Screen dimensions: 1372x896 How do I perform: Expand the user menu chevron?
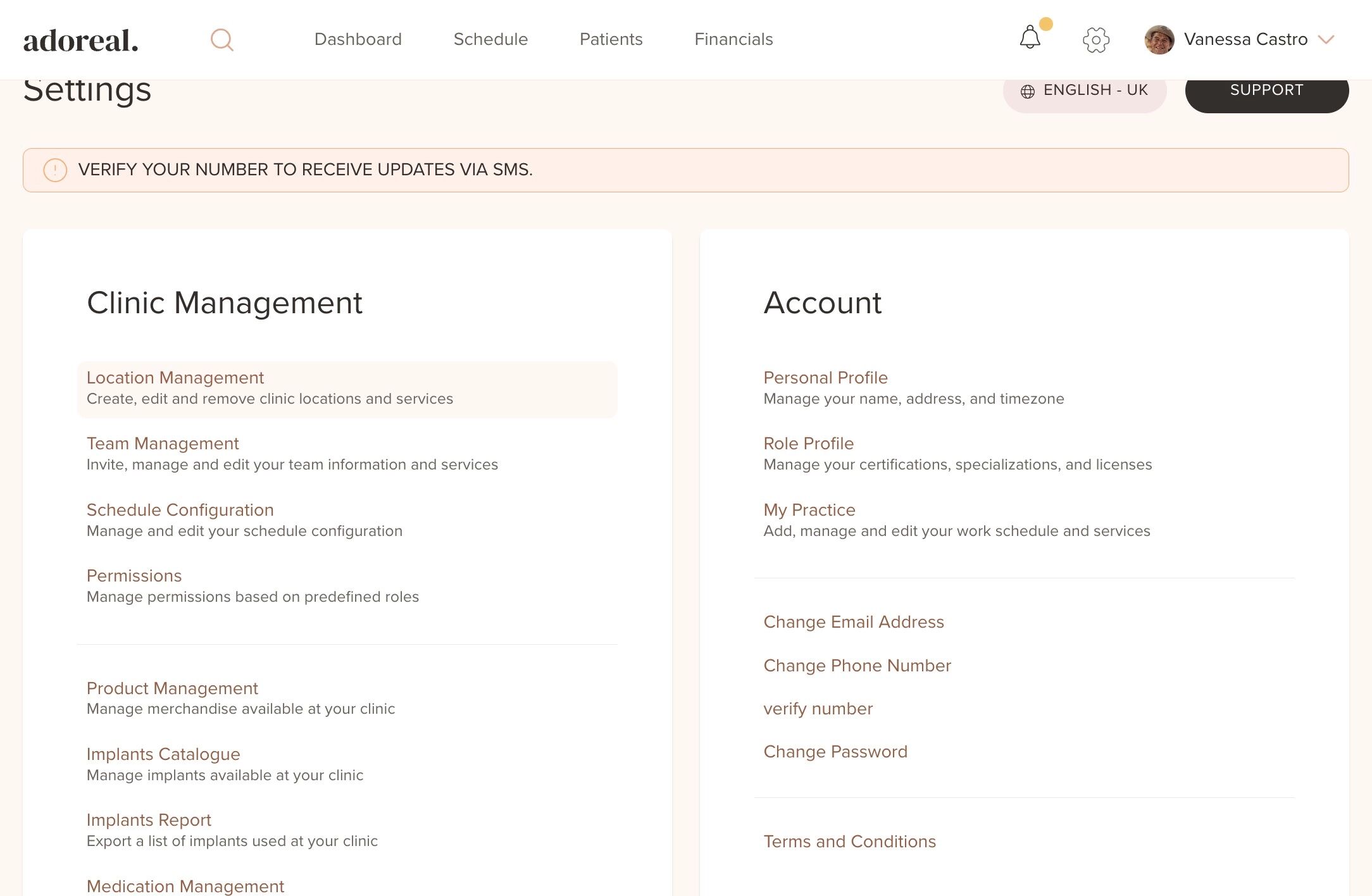click(x=1326, y=40)
